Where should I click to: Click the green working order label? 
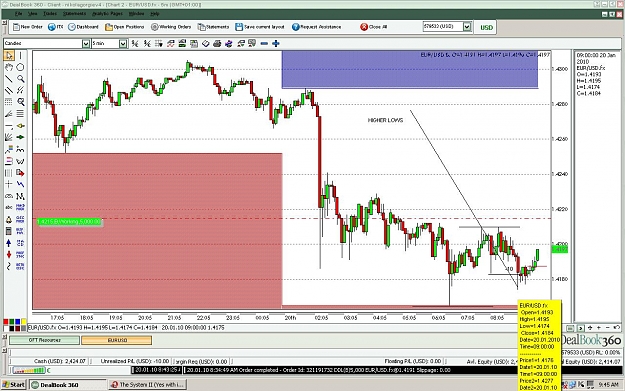(x=69, y=222)
